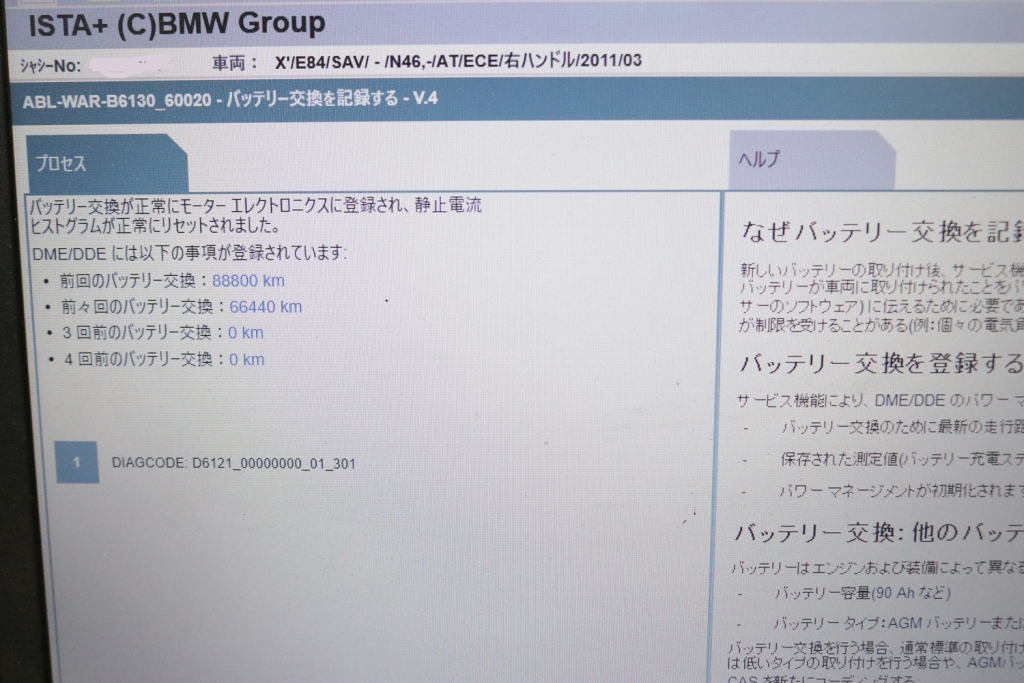The height and width of the screenshot is (683, 1024).
Task: Click the DIAGCODE D6121_00000000_01_301 text
Action: [x=234, y=464]
